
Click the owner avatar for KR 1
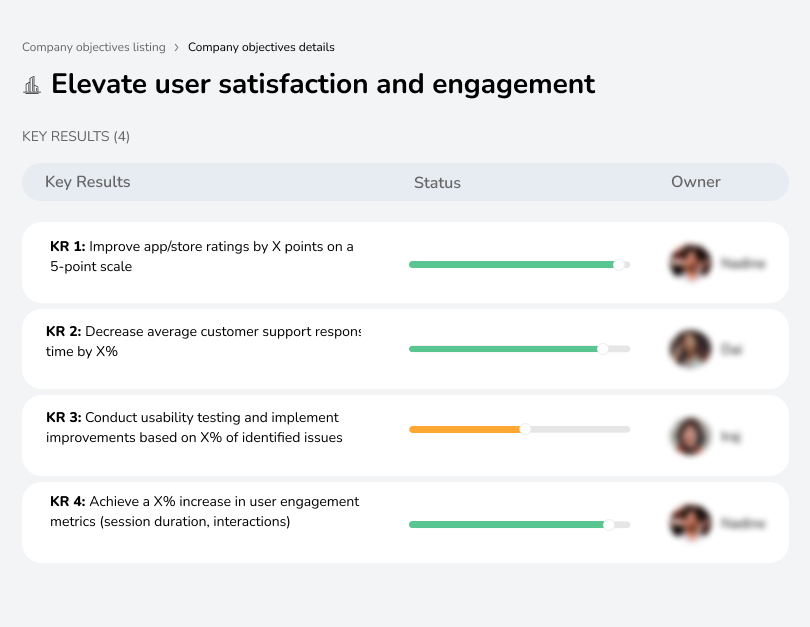(x=690, y=262)
